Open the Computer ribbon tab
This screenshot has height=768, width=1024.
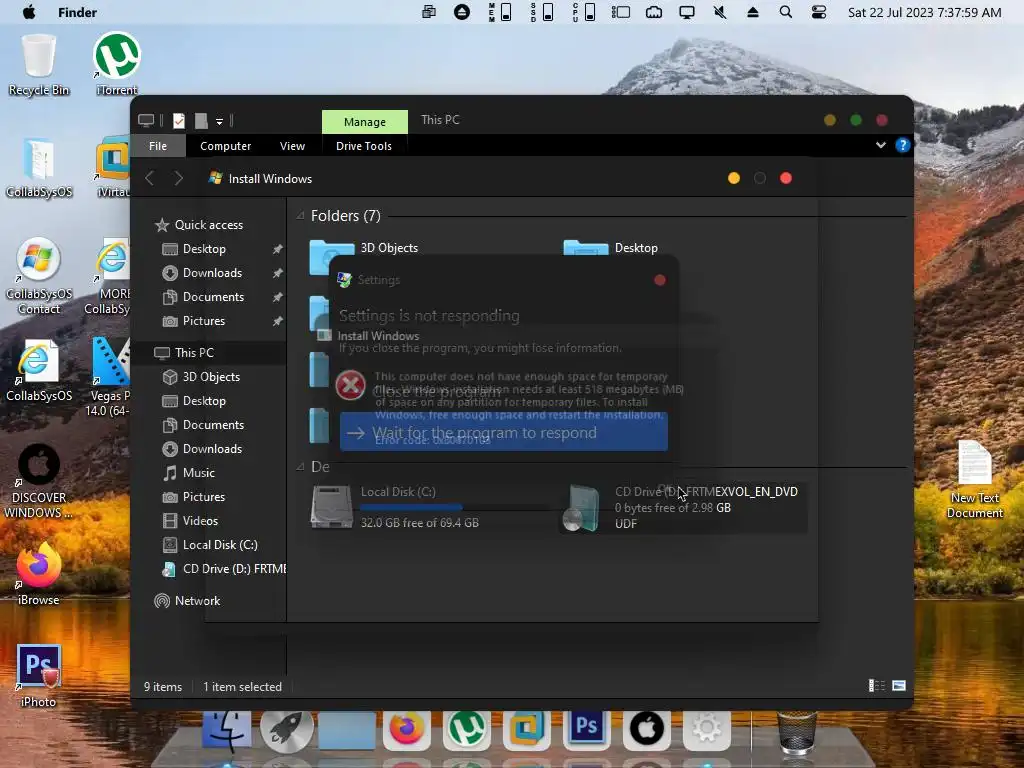coord(225,146)
